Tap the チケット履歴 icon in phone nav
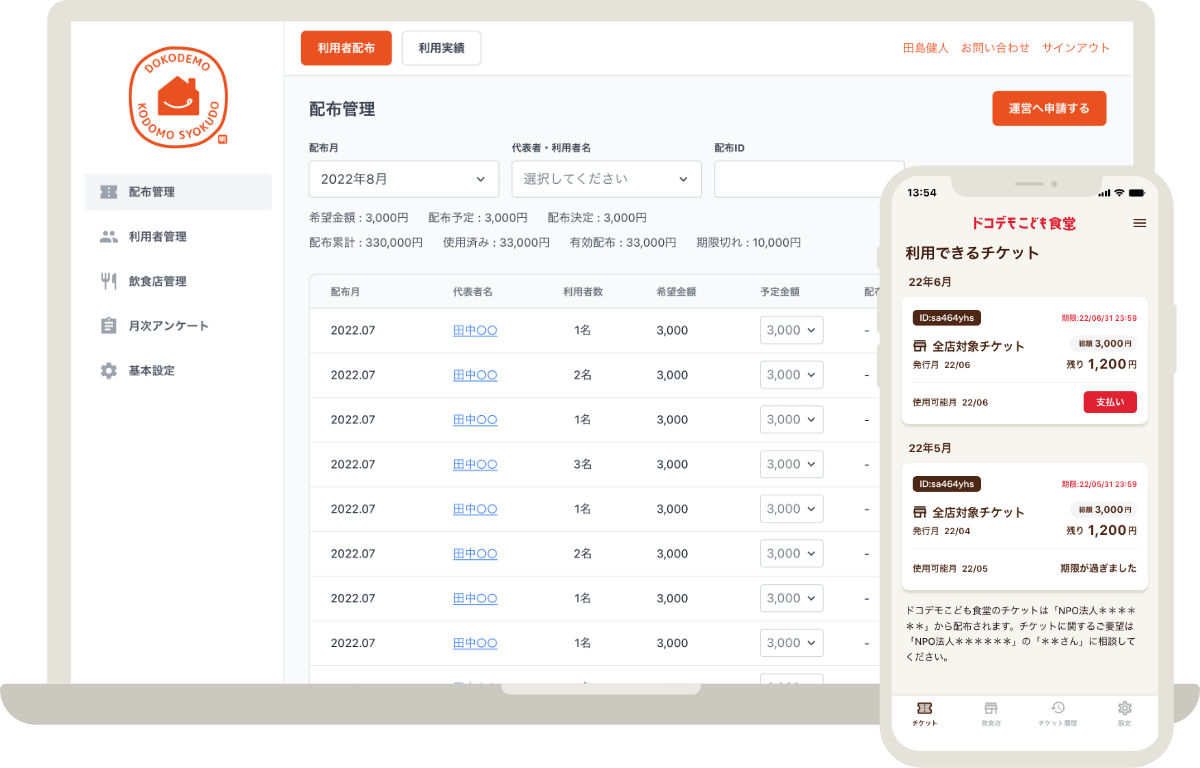 tap(1057, 709)
